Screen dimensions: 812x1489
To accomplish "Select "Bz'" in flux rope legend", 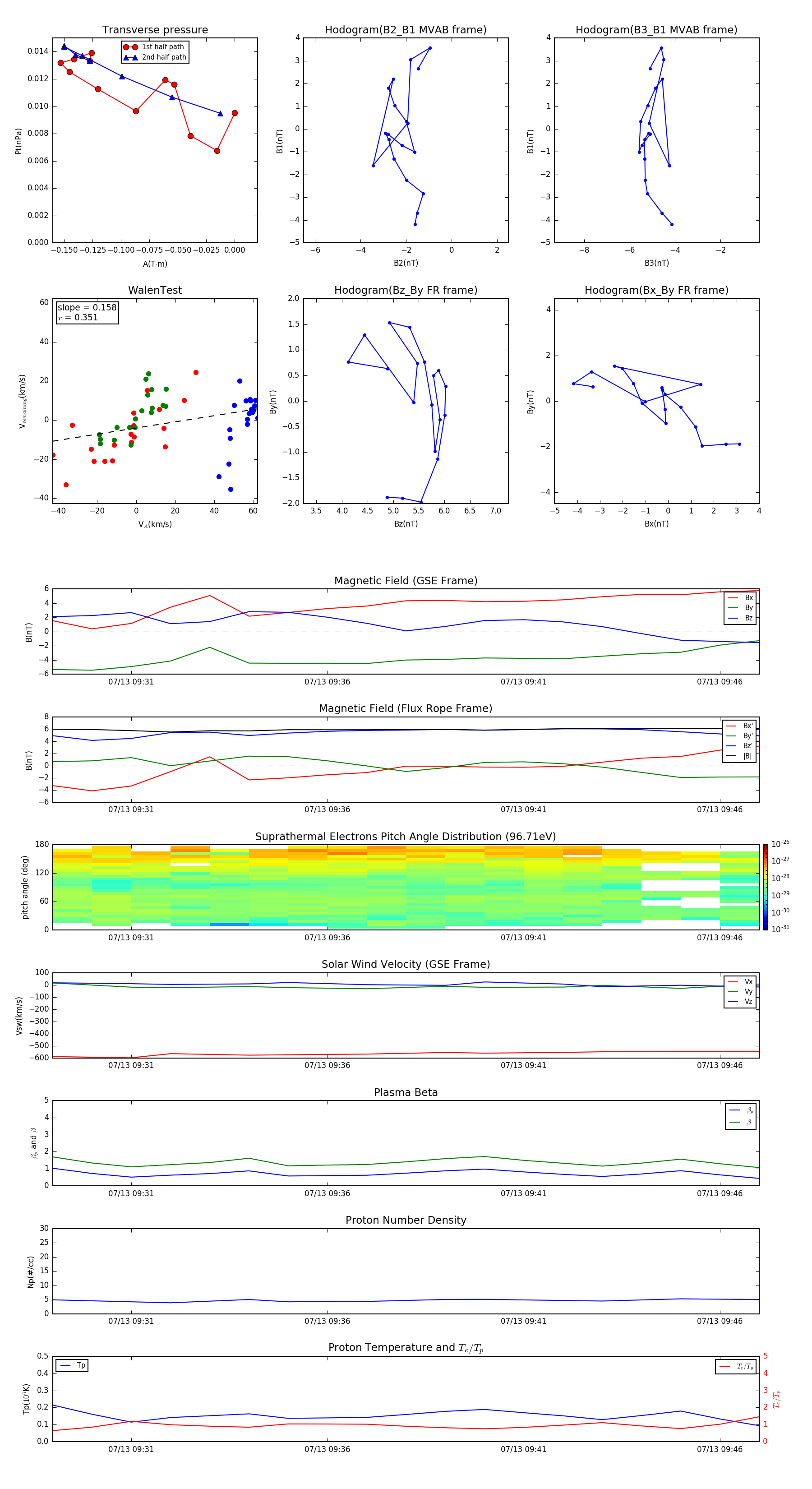I will (740, 746).
